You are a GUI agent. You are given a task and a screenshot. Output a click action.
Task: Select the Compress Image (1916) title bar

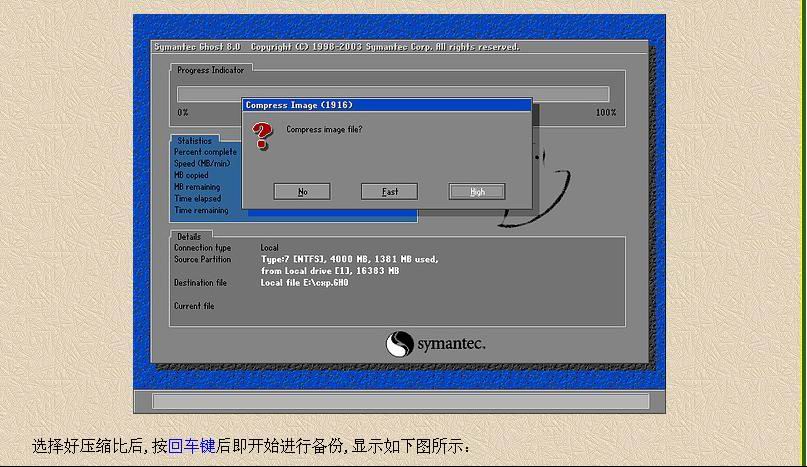click(x=387, y=105)
